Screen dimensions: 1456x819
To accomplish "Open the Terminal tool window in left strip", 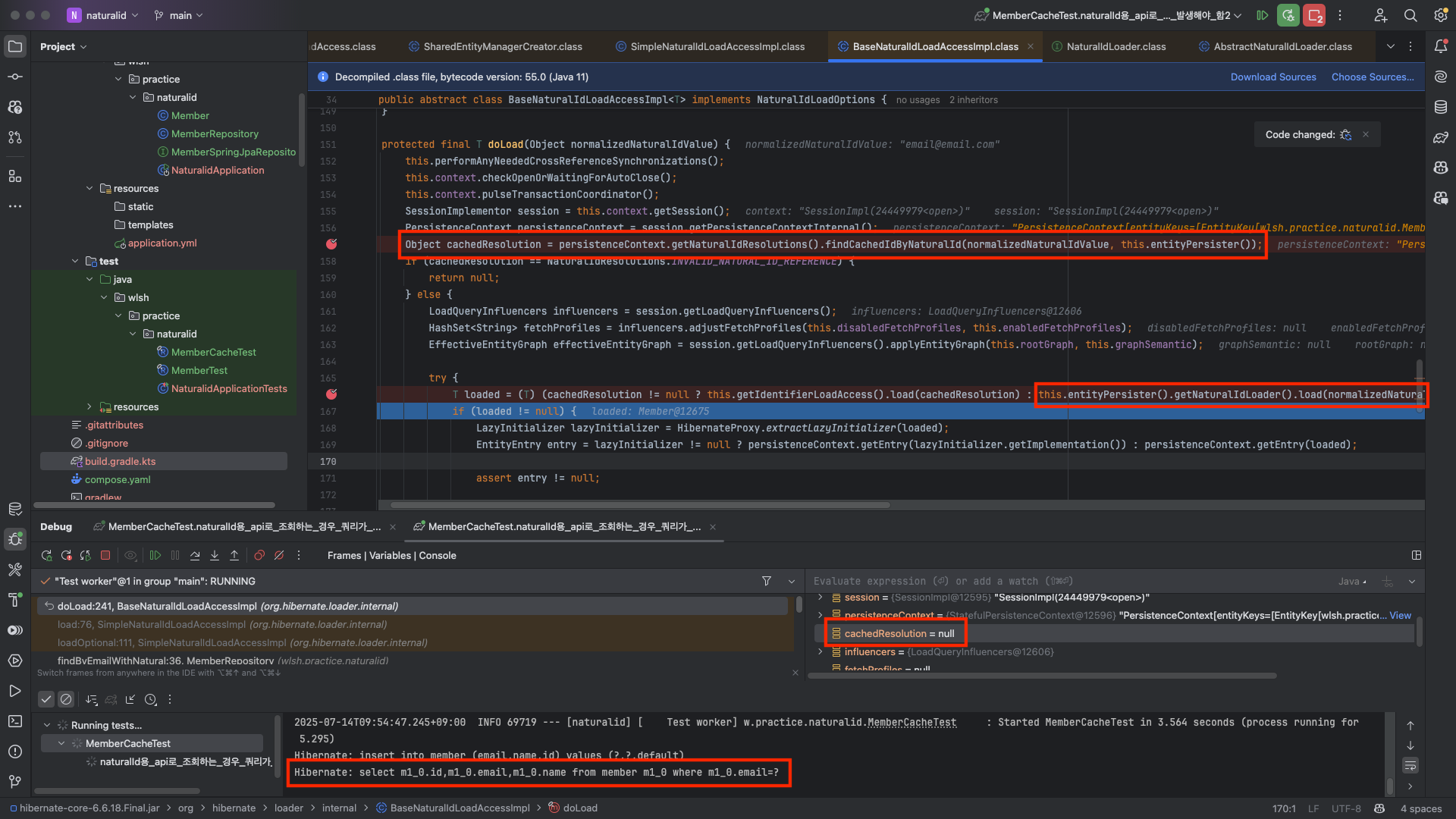I will coord(15,721).
